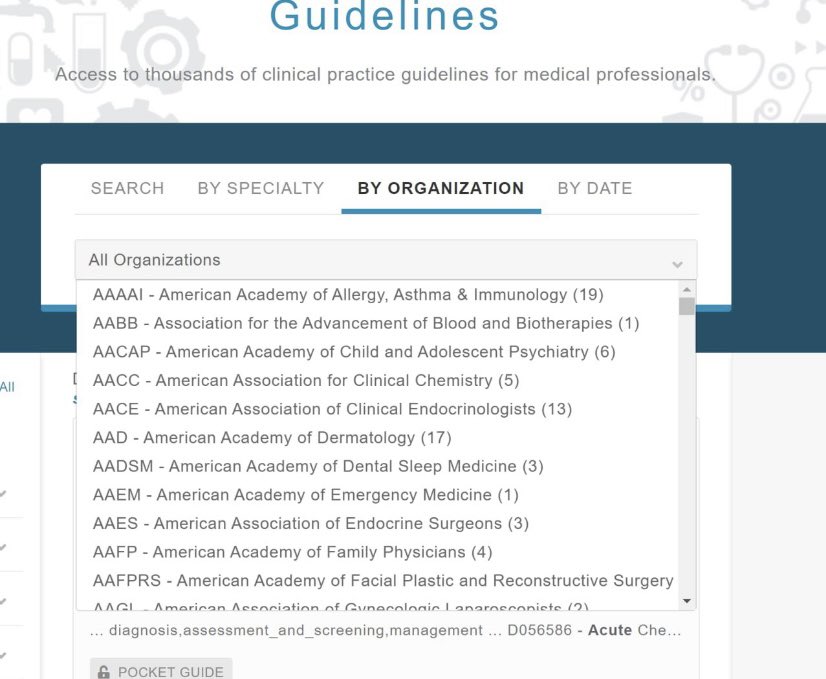Viewport: 826px width, 679px height.
Task: Choose AAFP - American Academy of Family Physicians
Action: click(378, 552)
